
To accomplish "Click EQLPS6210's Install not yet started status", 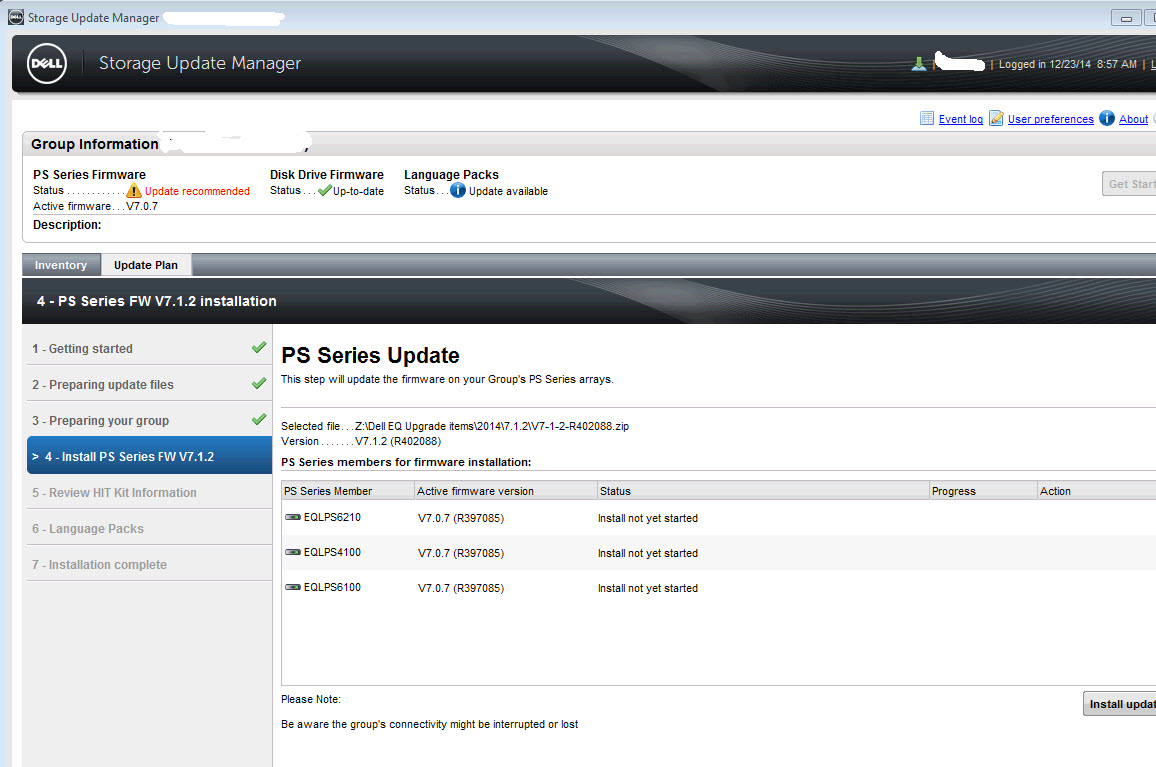I will pos(647,518).
